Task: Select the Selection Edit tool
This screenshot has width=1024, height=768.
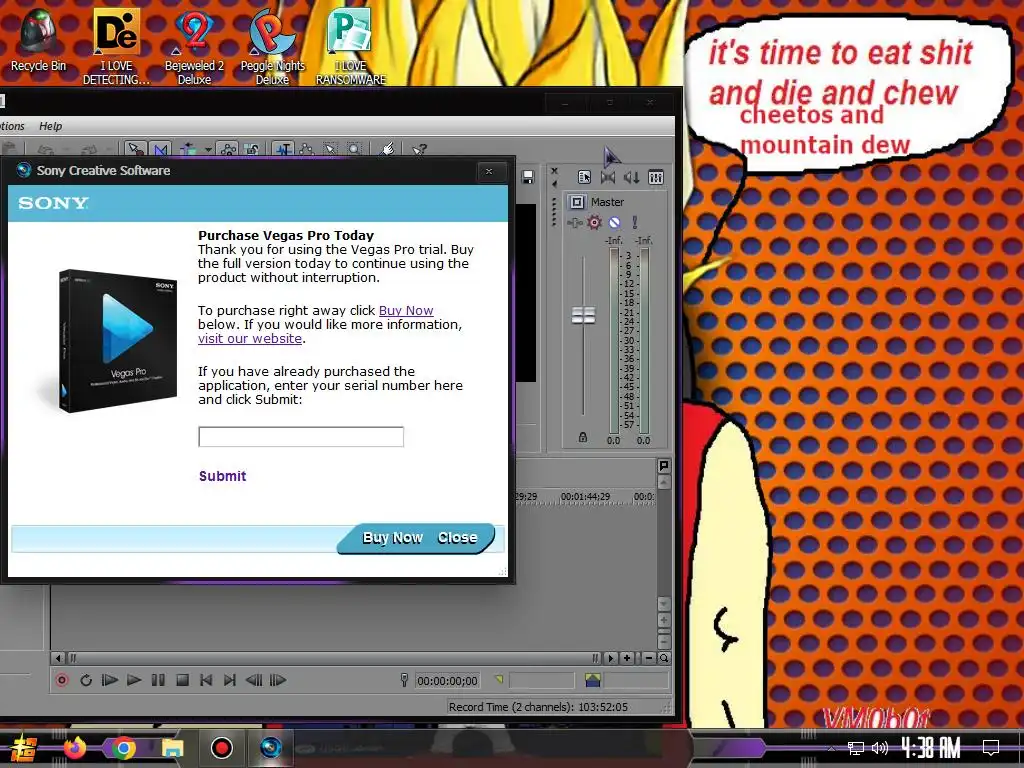Action: pyautogui.click(x=330, y=150)
